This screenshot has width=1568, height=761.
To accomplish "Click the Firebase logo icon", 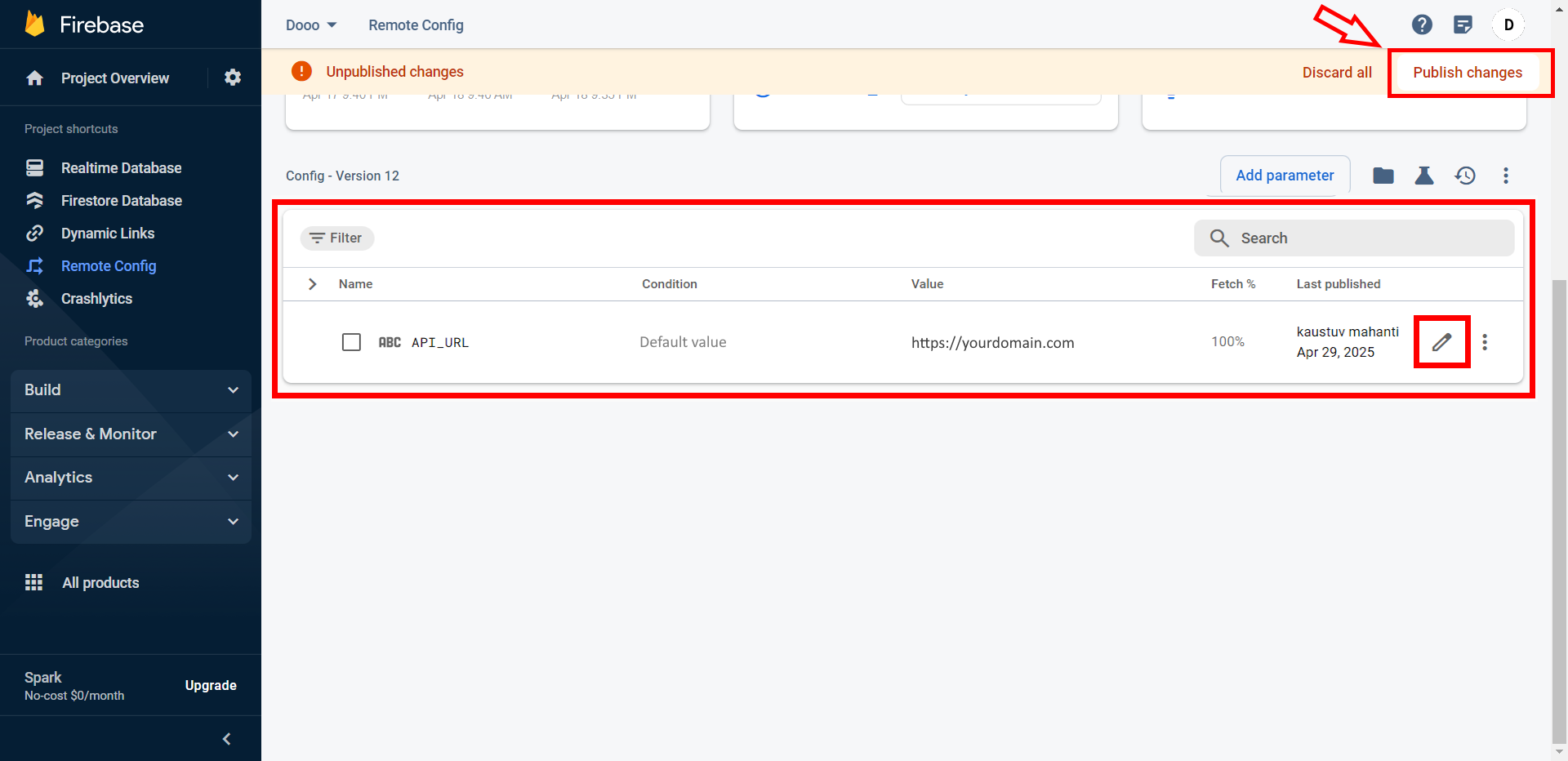I will click(x=34, y=24).
